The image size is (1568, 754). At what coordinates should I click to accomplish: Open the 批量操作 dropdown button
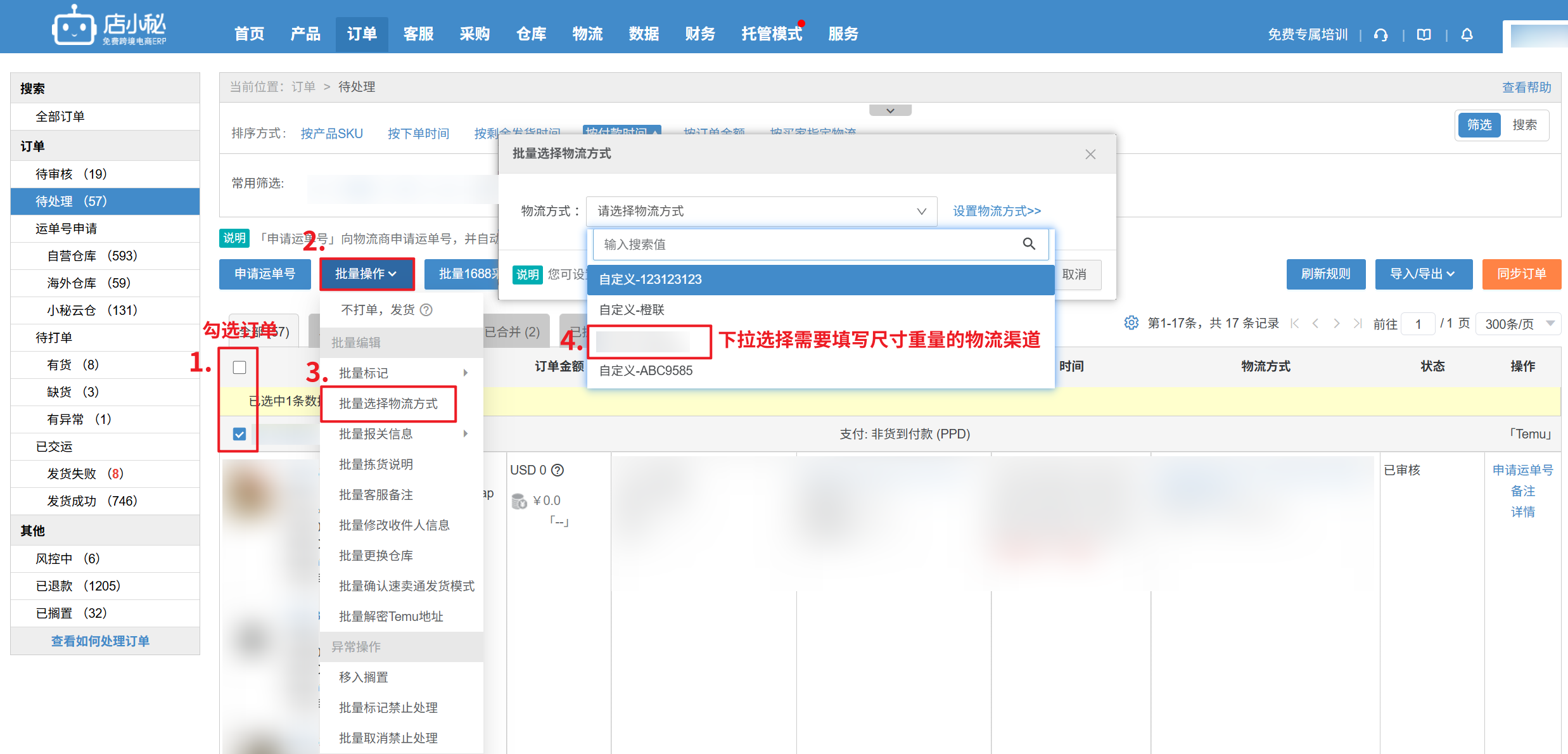[366, 274]
